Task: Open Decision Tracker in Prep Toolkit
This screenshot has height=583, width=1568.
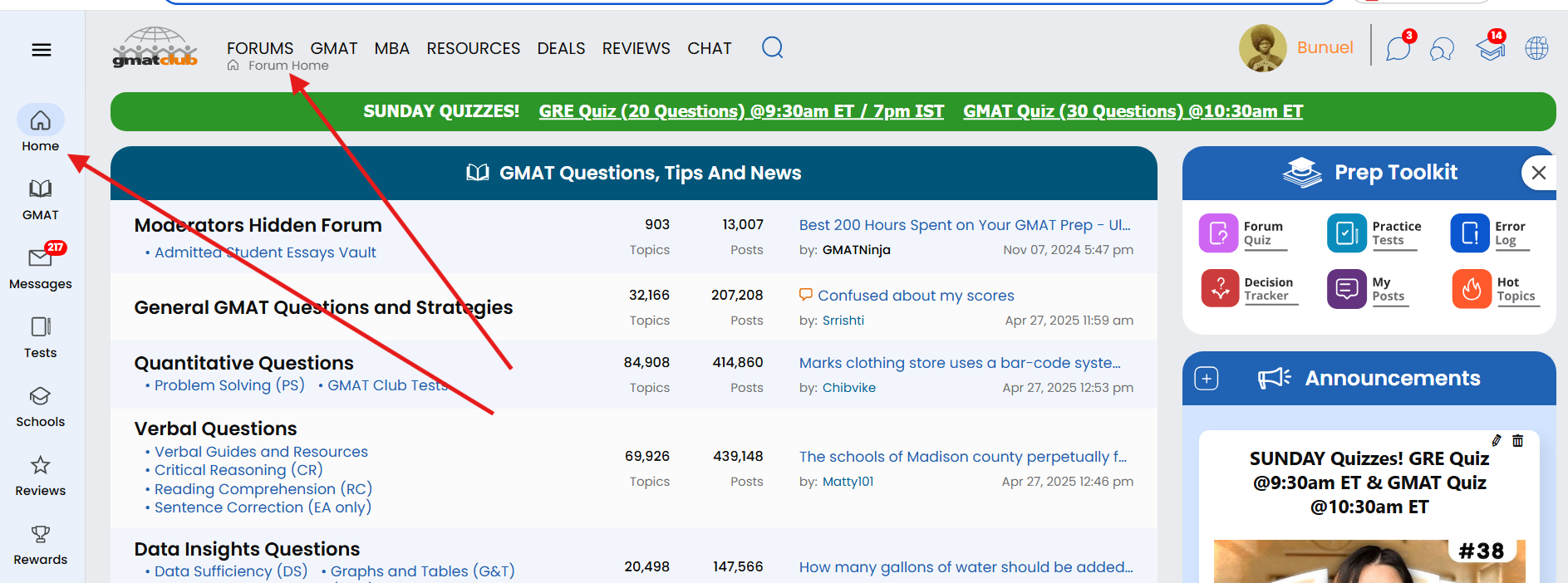Action: (1220, 289)
